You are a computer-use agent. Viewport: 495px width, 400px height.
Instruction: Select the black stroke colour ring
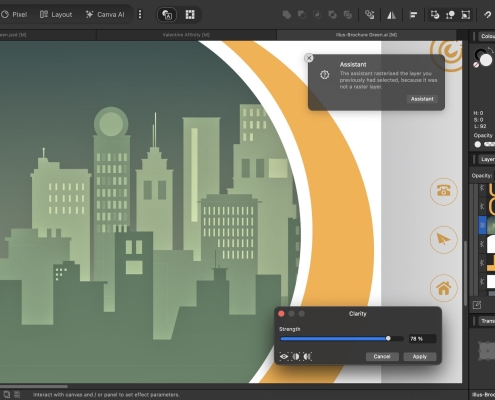pyautogui.click(x=480, y=54)
